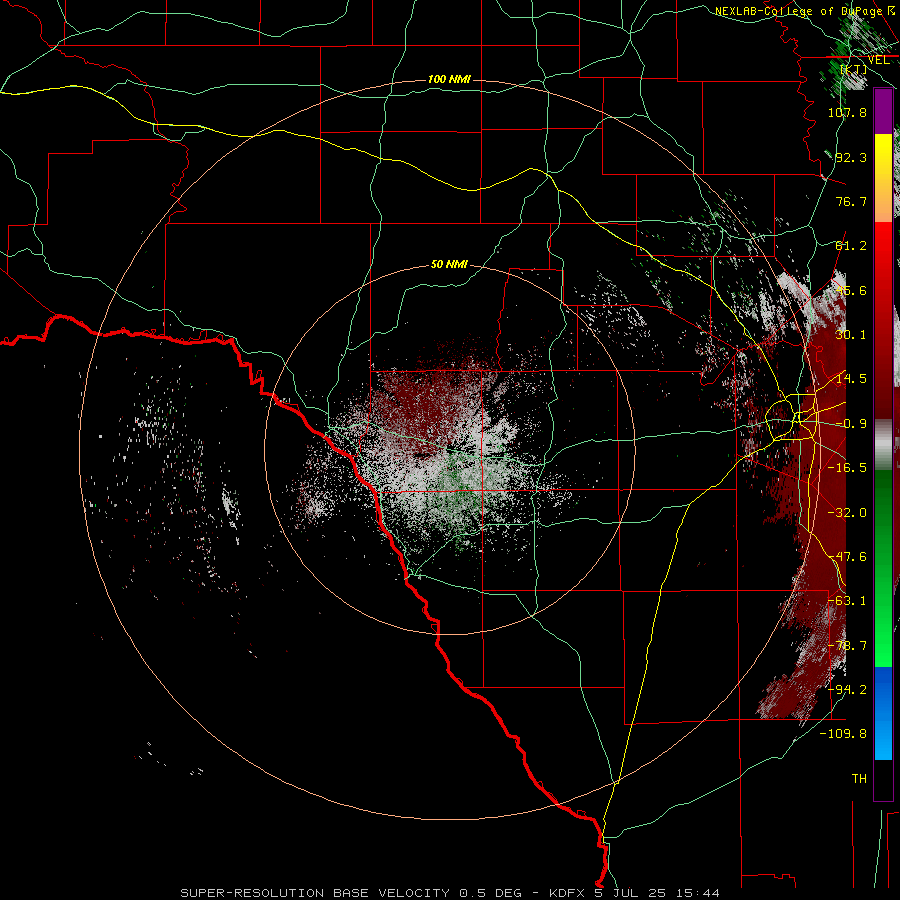This screenshot has width=900, height=900.
Task: Click the 14.5 value on velocity scale
Action: tap(851, 379)
